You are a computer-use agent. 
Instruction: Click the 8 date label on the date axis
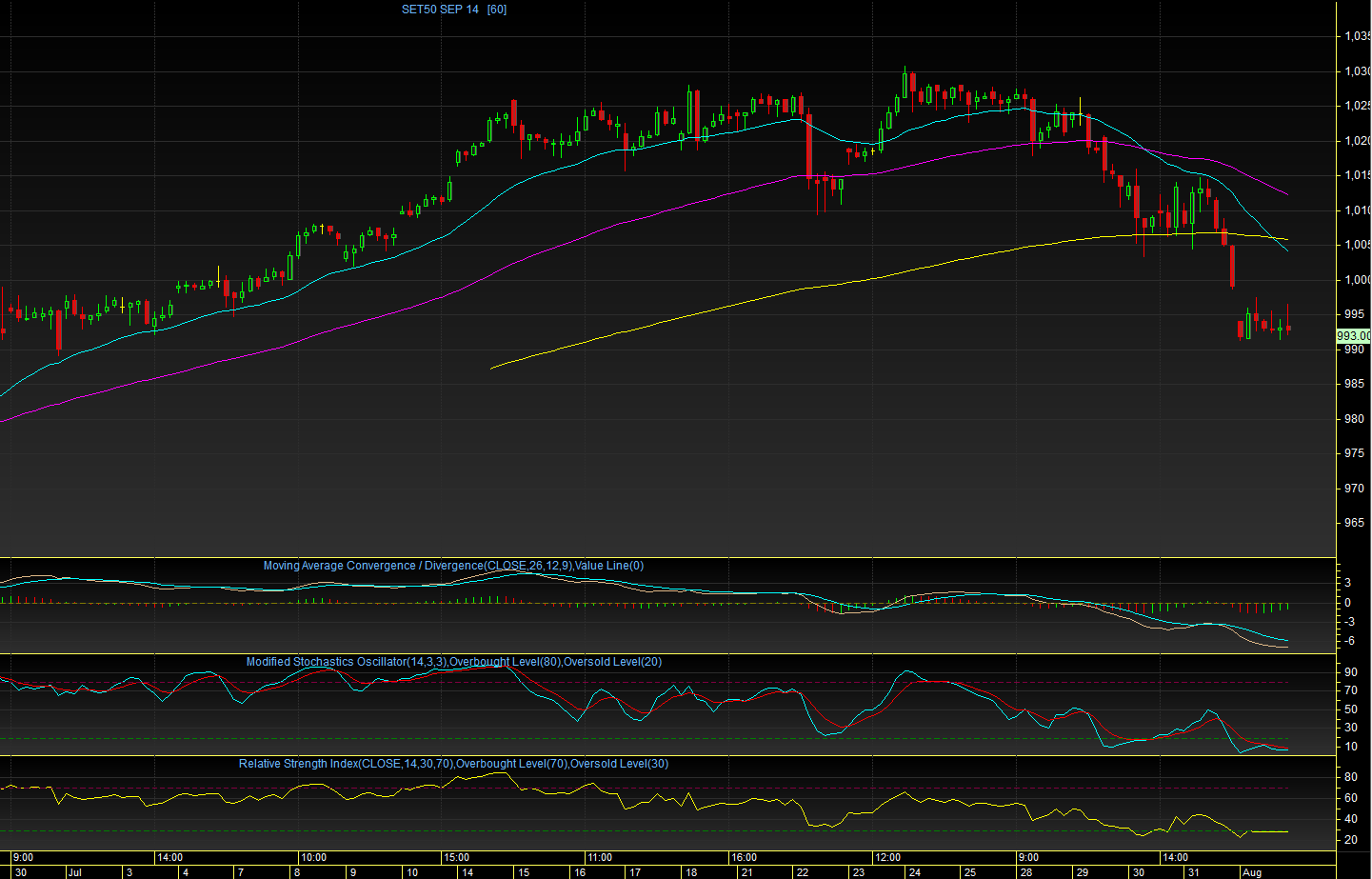click(297, 873)
